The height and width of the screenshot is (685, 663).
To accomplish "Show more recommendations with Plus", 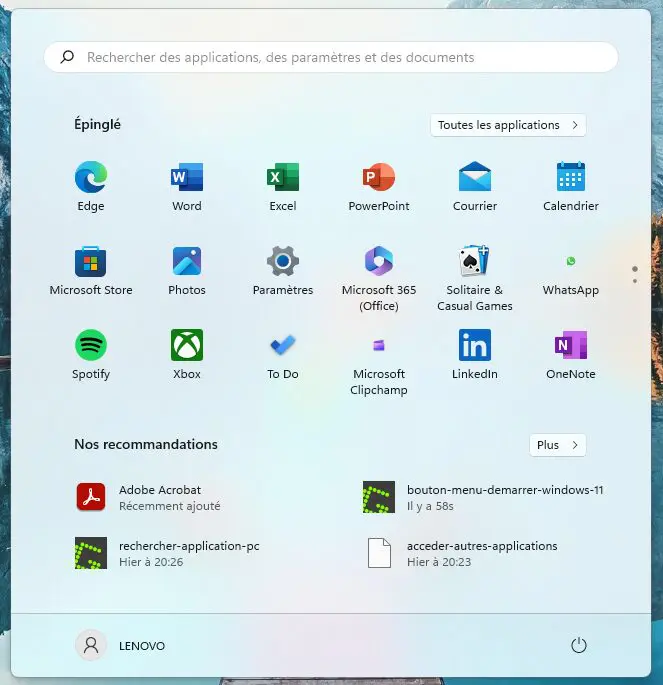I will coord(557,445).
